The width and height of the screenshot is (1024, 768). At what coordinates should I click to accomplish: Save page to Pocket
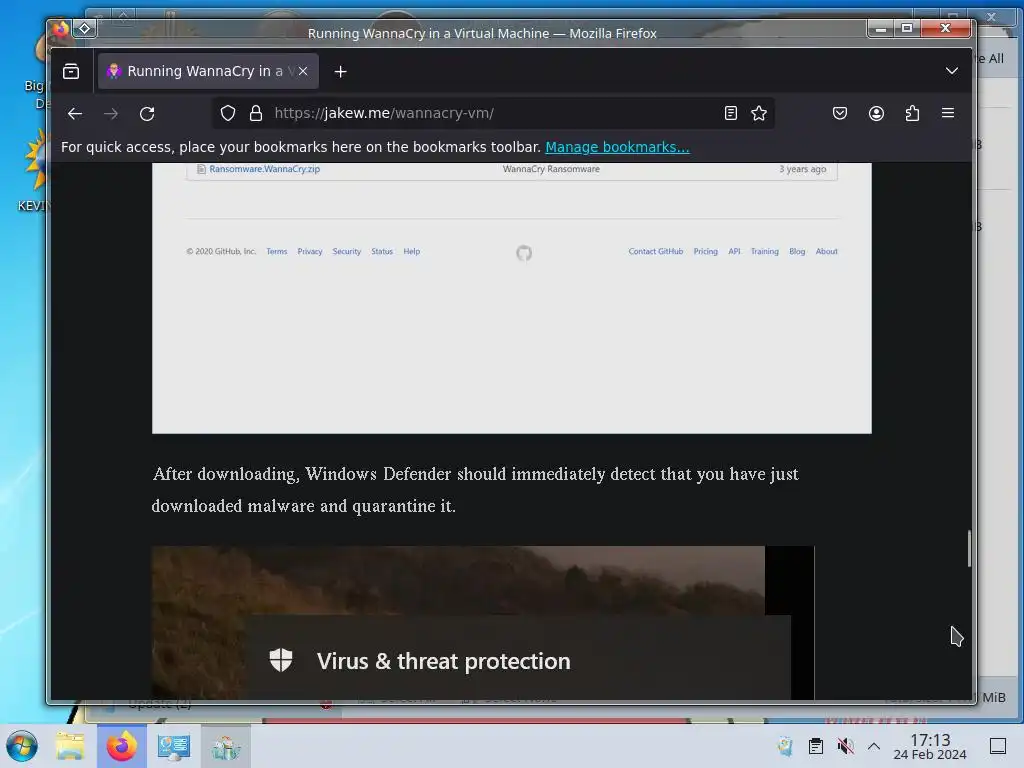[840, 114]
